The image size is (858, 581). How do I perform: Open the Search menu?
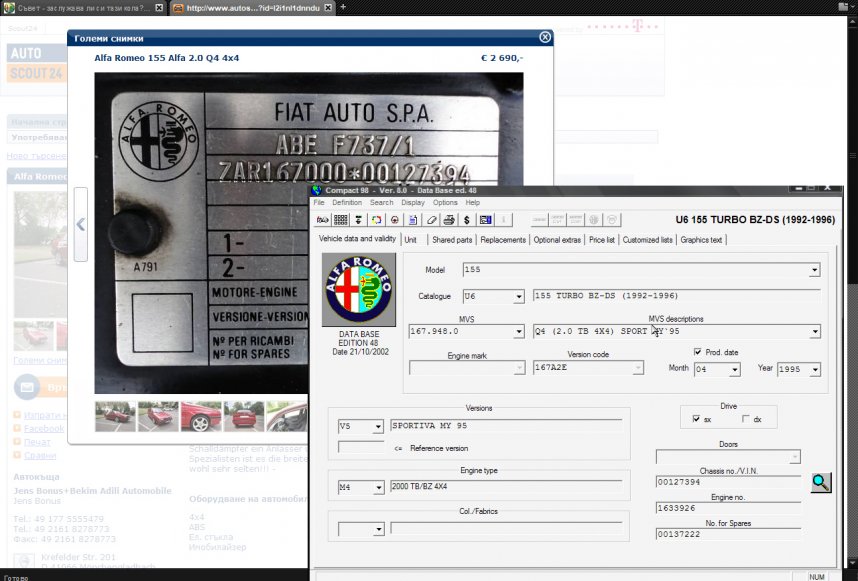point(381,202)
